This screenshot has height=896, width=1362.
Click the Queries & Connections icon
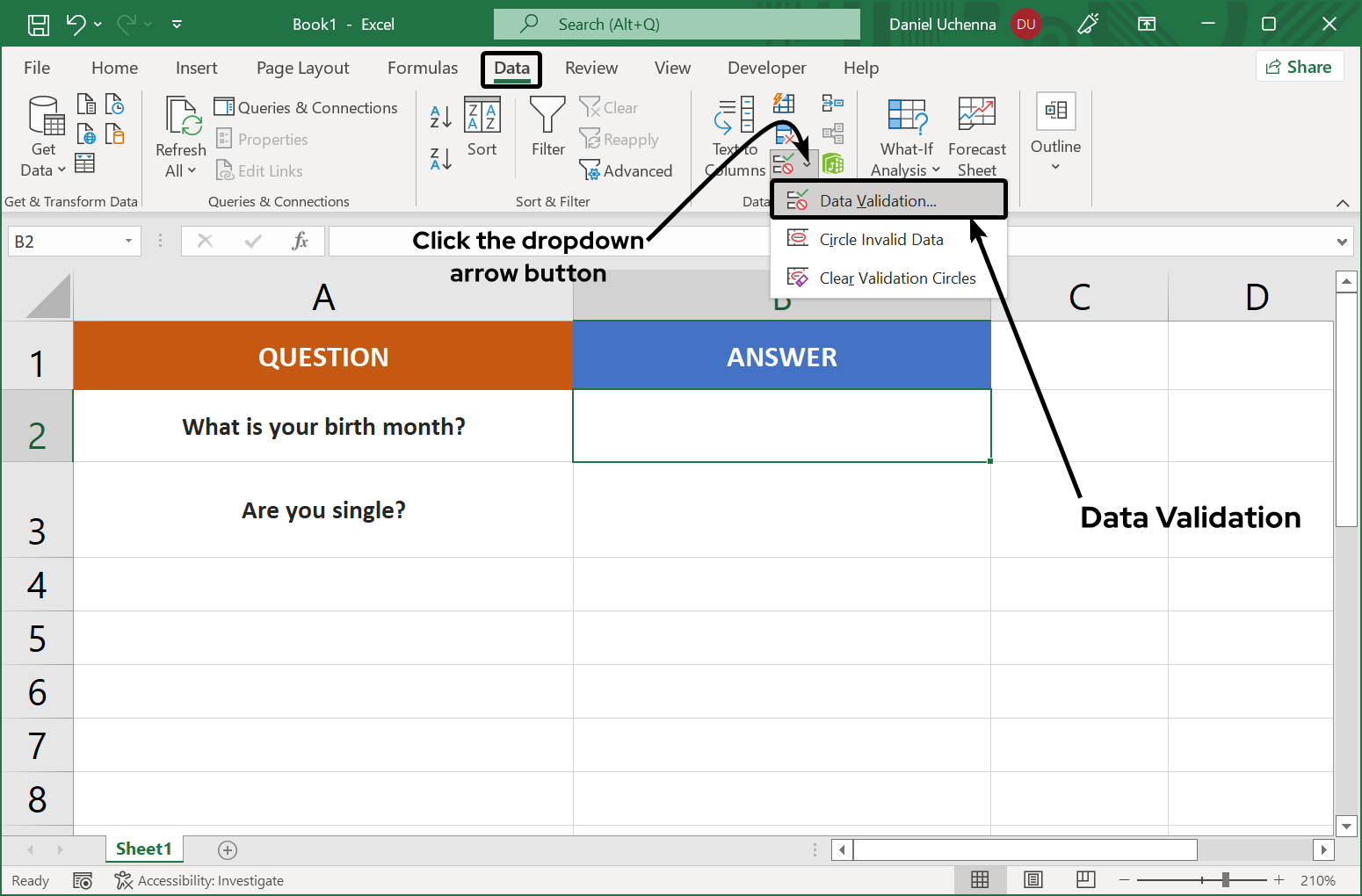[226, 107]
